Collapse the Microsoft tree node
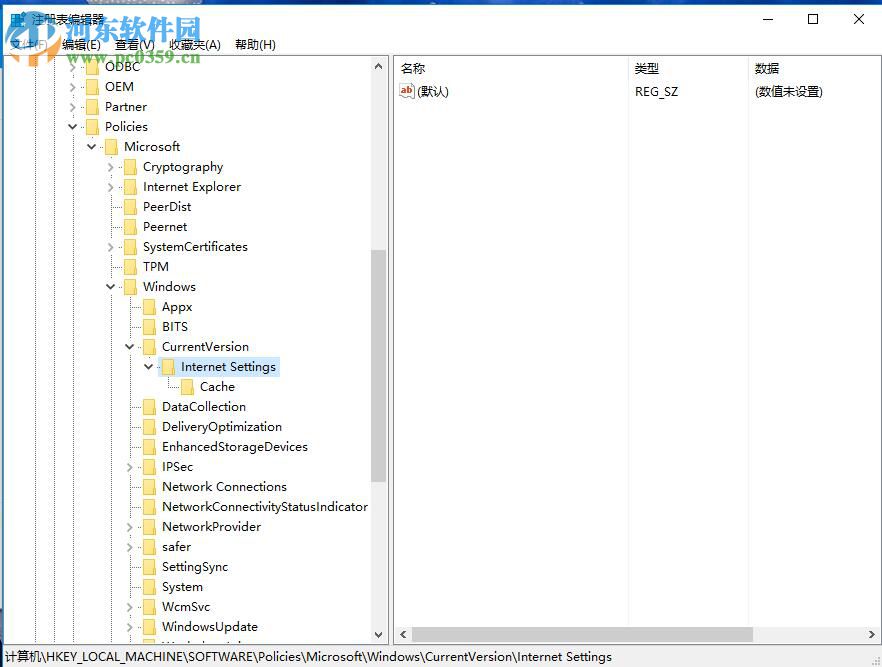The image size is (882, 667). (x=92, y=146)
